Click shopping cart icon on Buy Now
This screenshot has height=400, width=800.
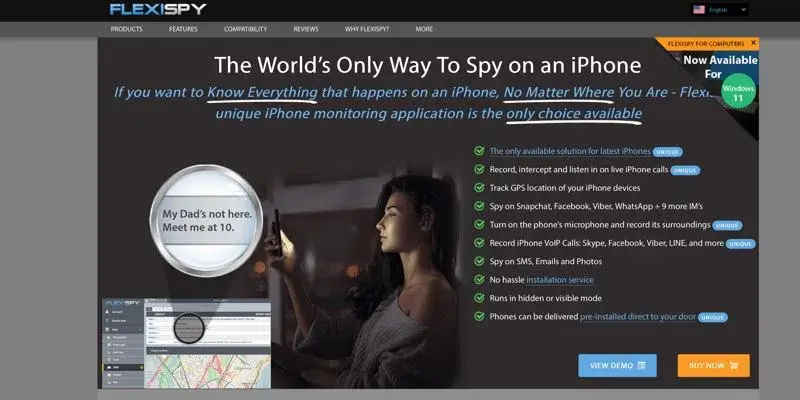tap(734, 365)
